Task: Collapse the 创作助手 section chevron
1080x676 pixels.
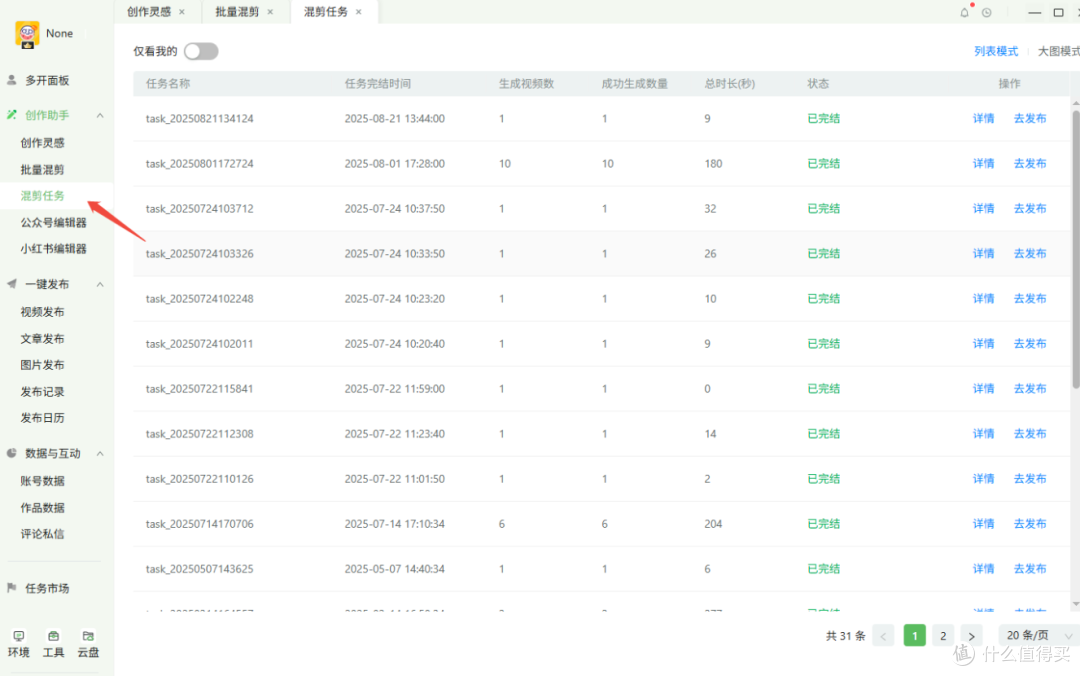Action: tap(100, 115)
